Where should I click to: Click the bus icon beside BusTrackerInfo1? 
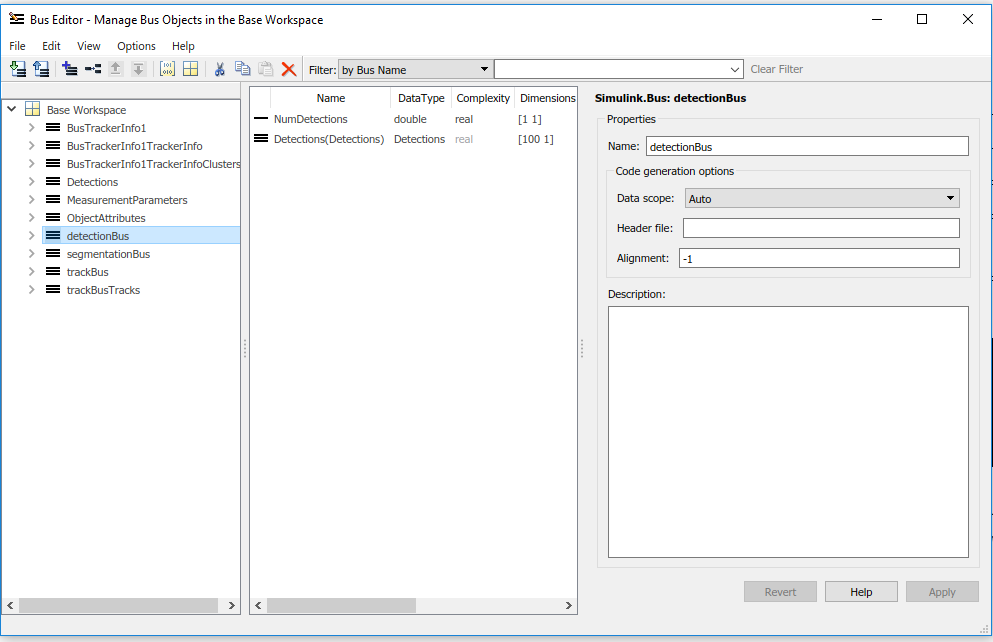coord(53,127)
